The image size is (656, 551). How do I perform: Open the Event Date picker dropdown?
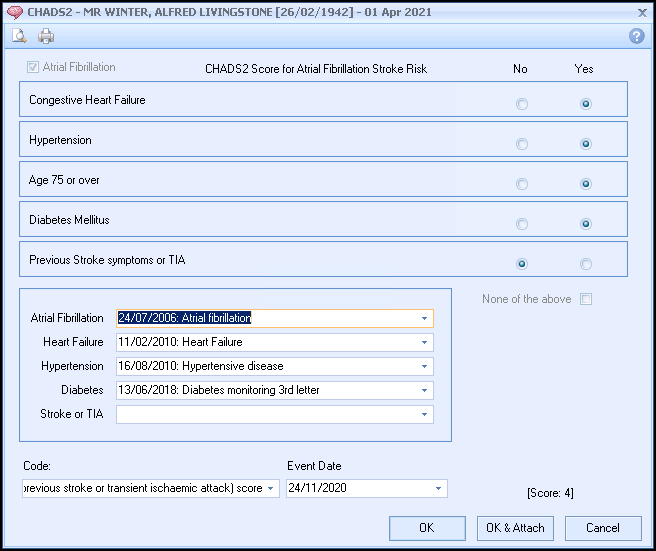(439, 489)
